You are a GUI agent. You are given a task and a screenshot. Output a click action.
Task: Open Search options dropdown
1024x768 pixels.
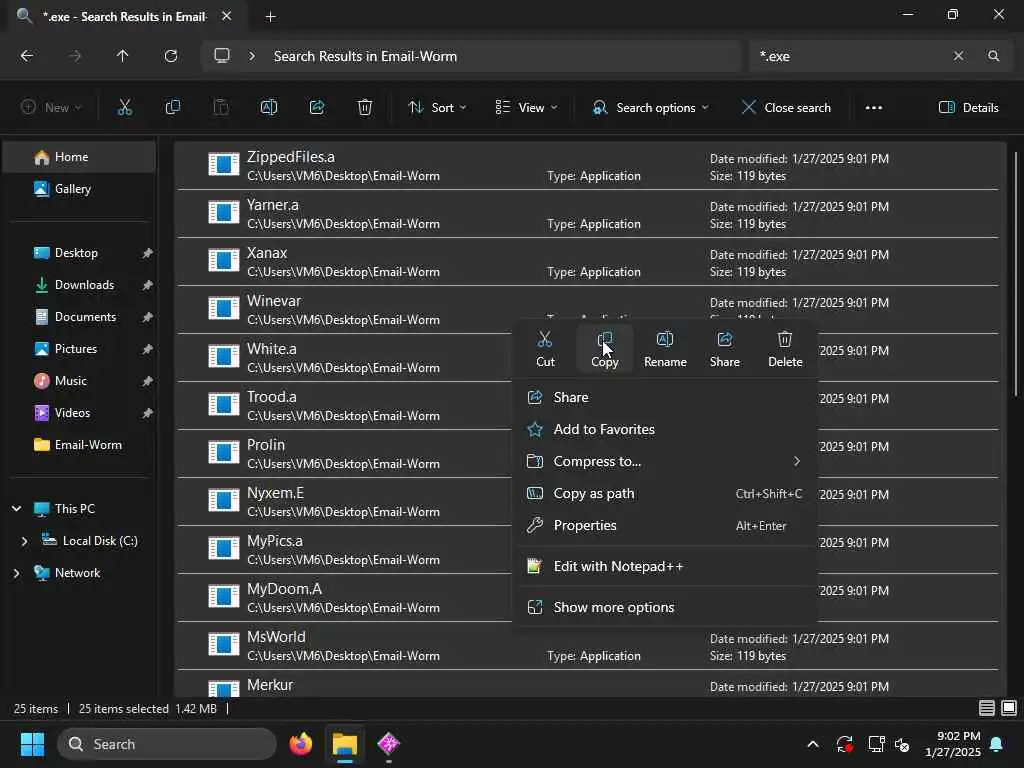point(650,108)
